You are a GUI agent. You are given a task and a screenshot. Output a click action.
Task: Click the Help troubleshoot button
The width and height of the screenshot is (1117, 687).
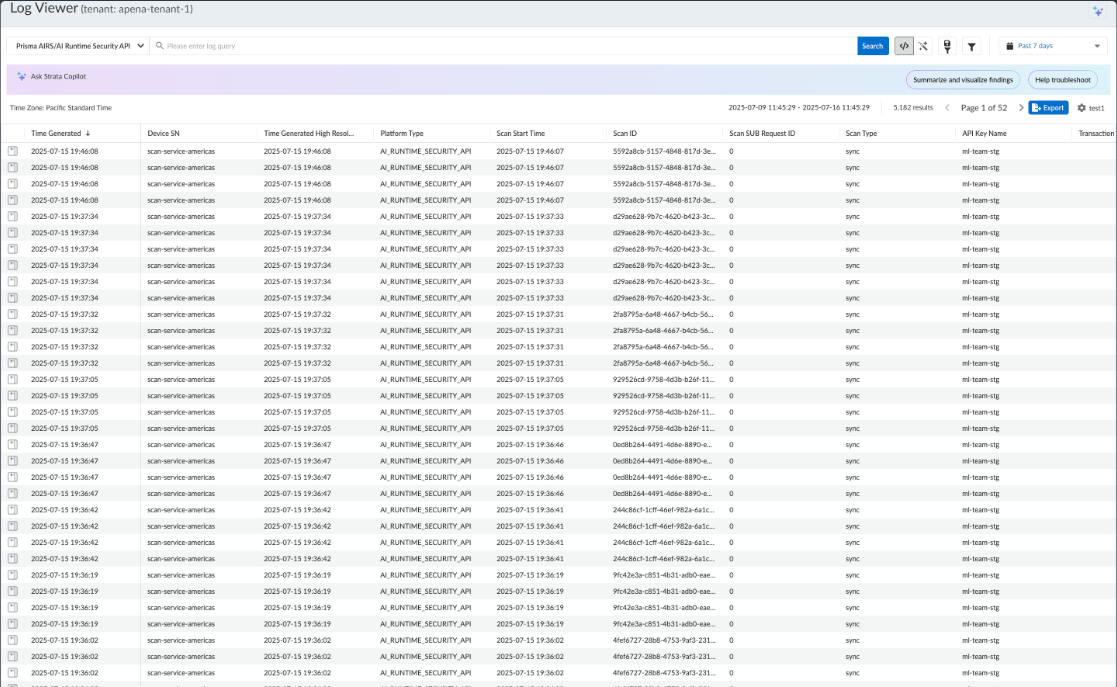coord(1062,80)
